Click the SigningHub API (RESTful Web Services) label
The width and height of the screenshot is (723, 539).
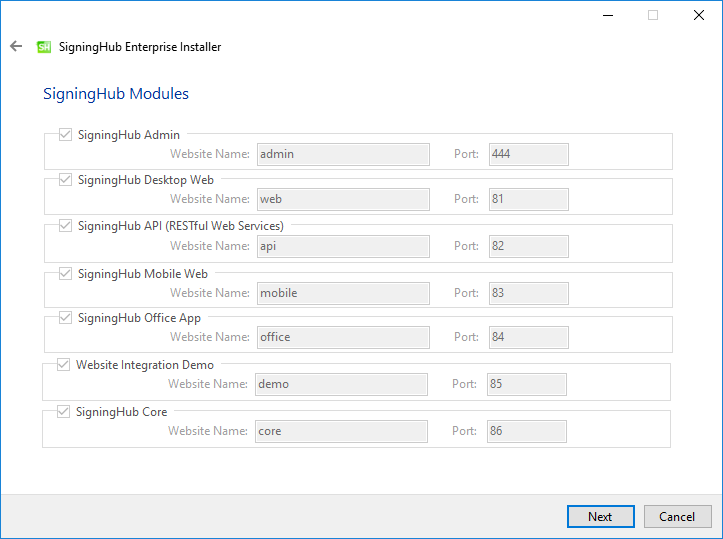point(181,226)
